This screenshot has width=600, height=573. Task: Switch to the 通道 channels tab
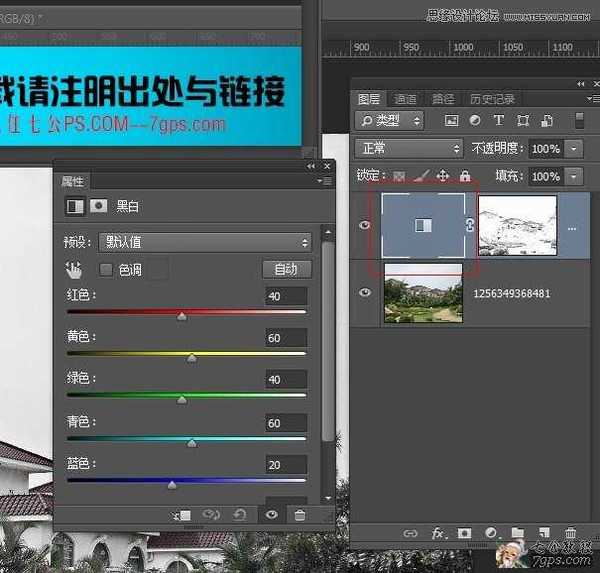405,99
